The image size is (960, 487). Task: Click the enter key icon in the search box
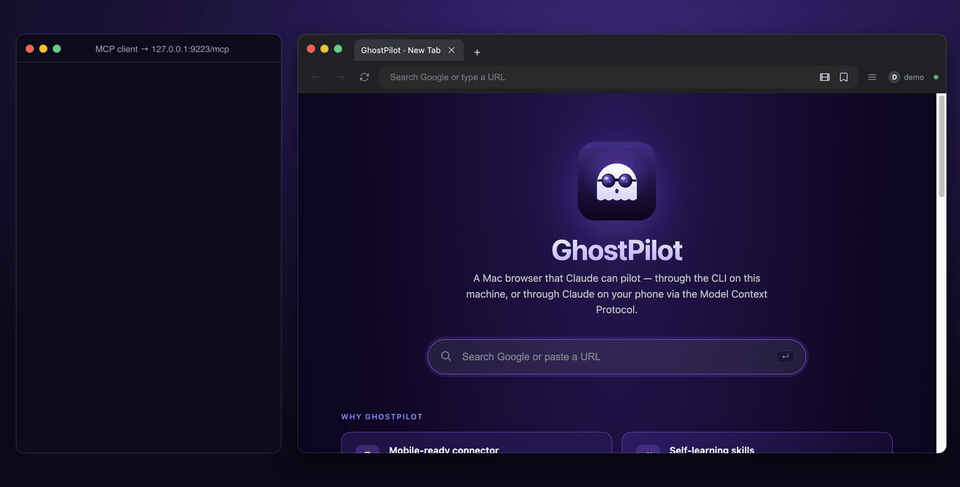[785, 357]
